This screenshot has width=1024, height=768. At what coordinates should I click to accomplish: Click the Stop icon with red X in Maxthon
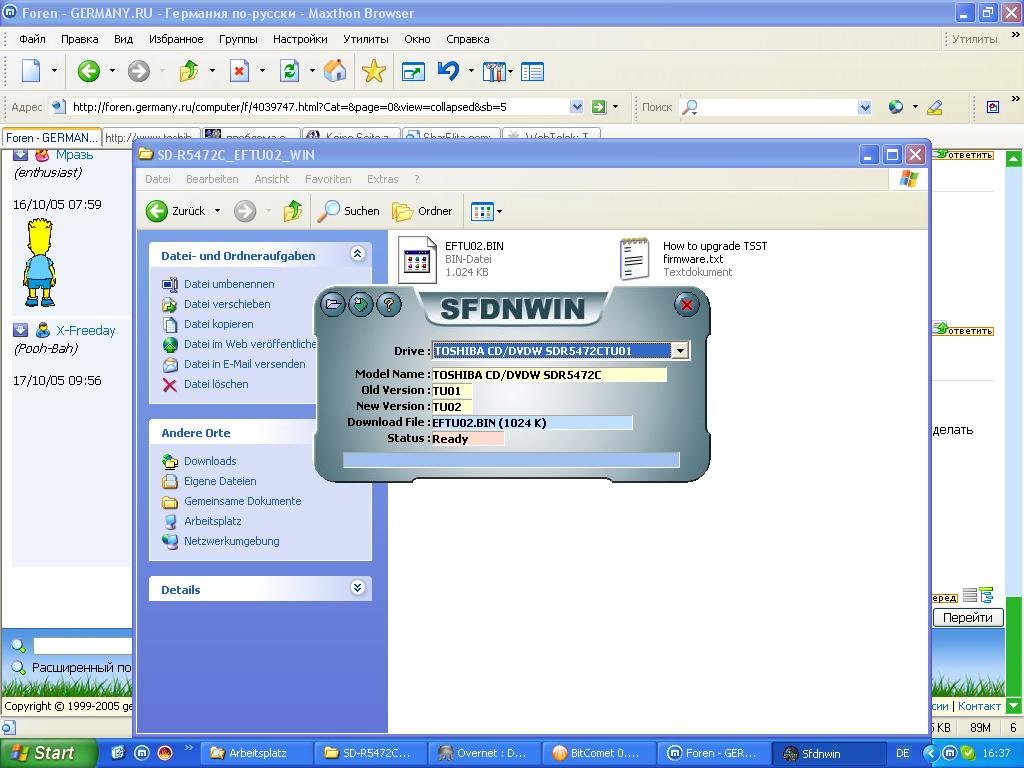(240, 71)
